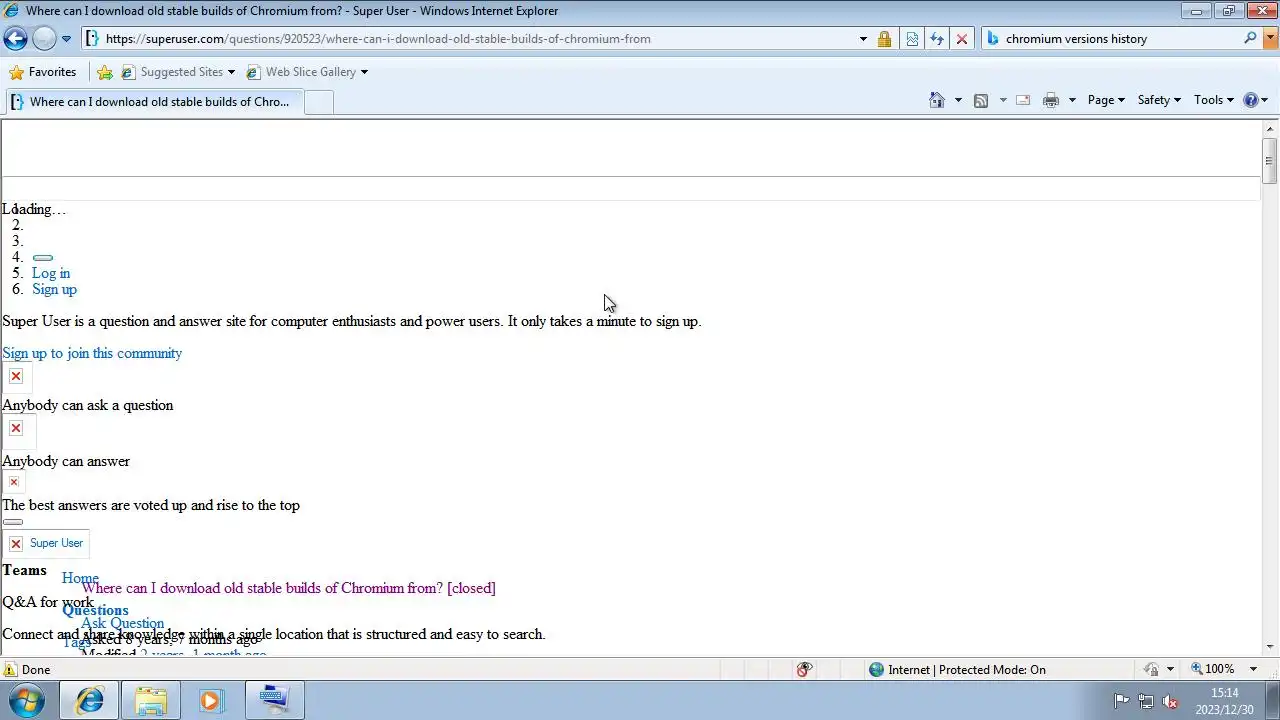This screenshot has width=1280, height=720.
Task: Click the Forward navigation arrow button
Action: pos(44,39)
